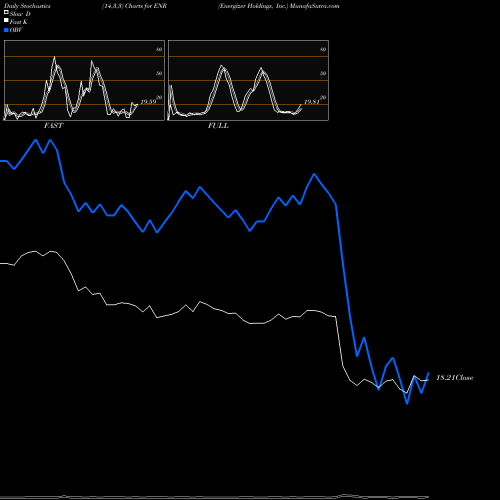Click the '(14,3,3) Charts for ENR' text
The width and height of the screenshot is (500, 500).
(x=134, y=6)
